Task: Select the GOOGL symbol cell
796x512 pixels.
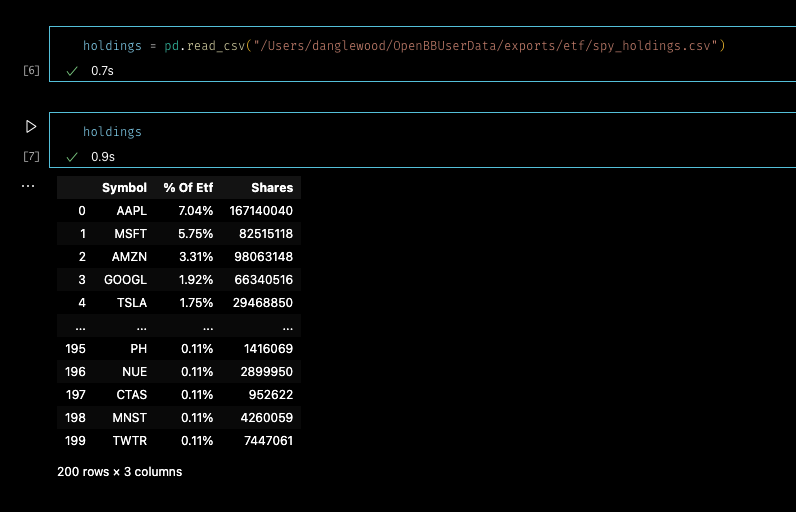Action: tap(125, 280)
